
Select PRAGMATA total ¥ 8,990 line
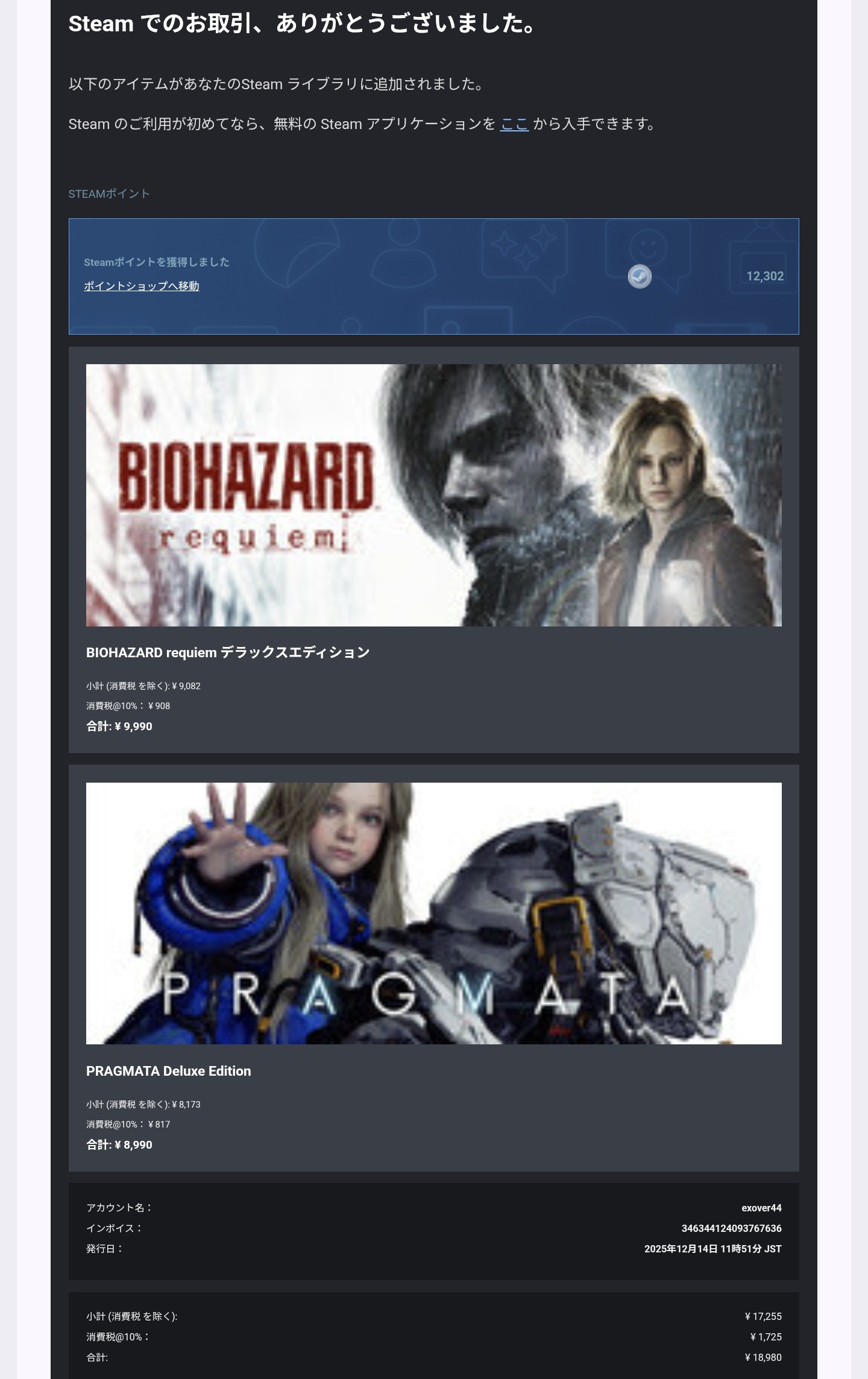pyautogui.click(x=119, y=1144)
